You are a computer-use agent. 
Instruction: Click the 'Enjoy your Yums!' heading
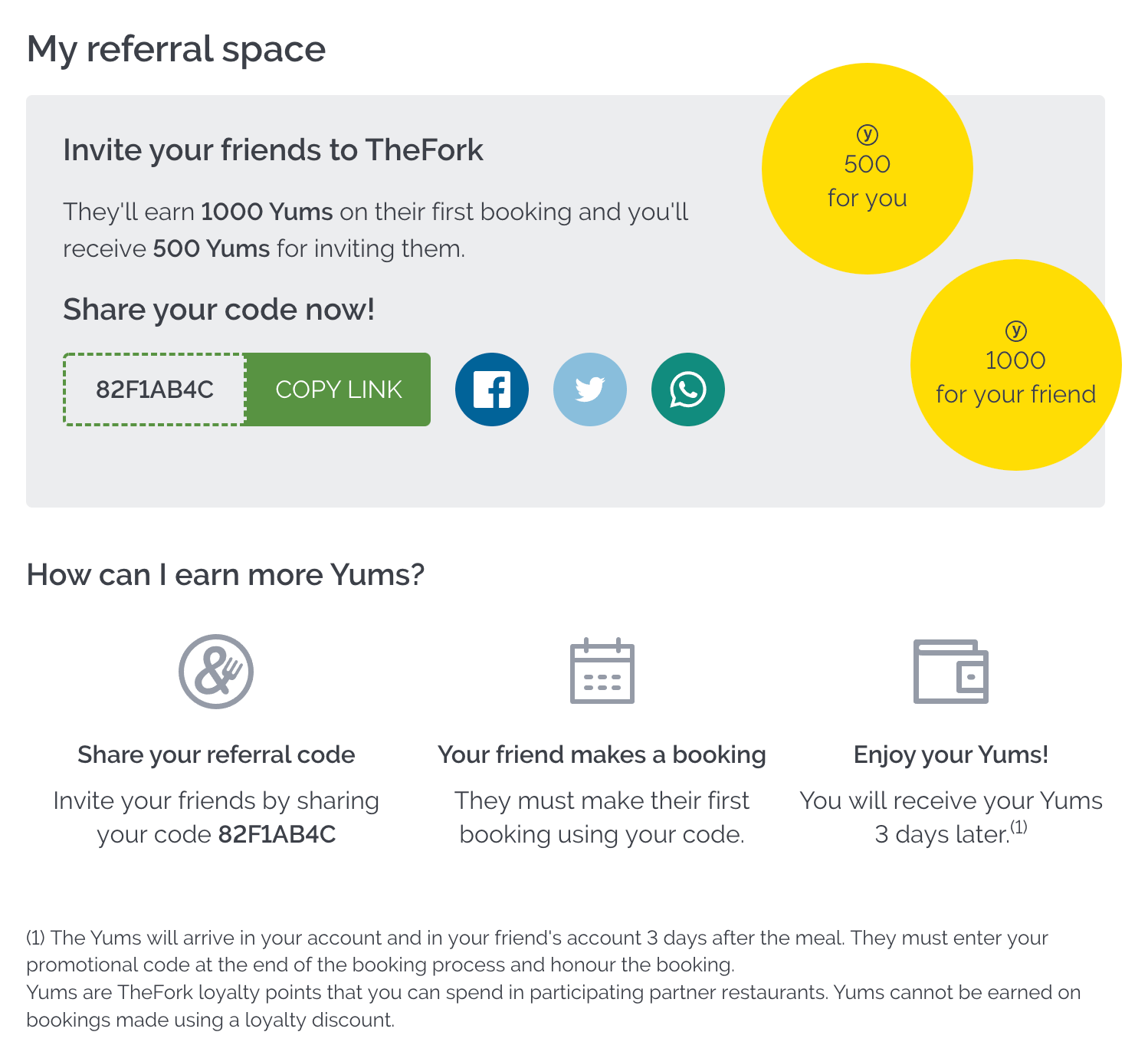pos(951,755)
